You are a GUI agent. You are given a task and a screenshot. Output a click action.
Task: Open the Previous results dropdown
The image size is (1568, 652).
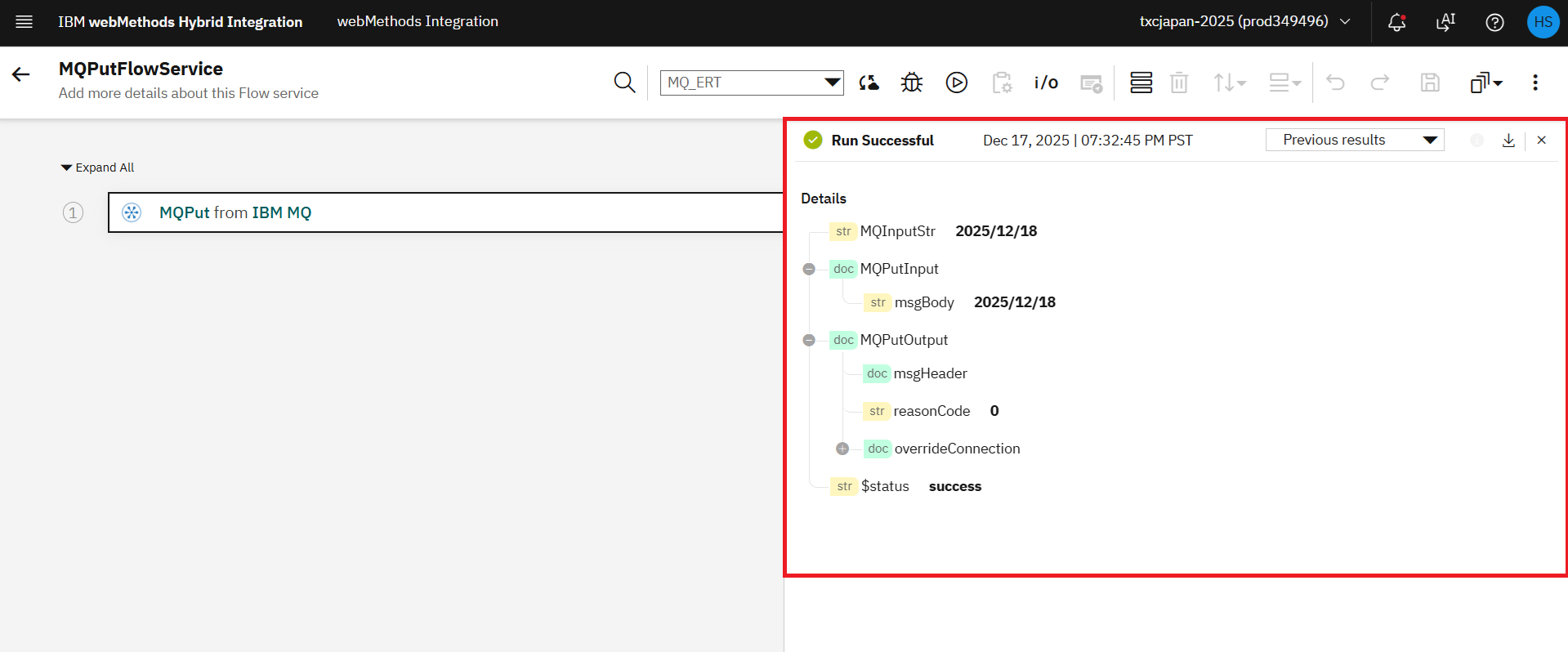tap(1355, 140)
